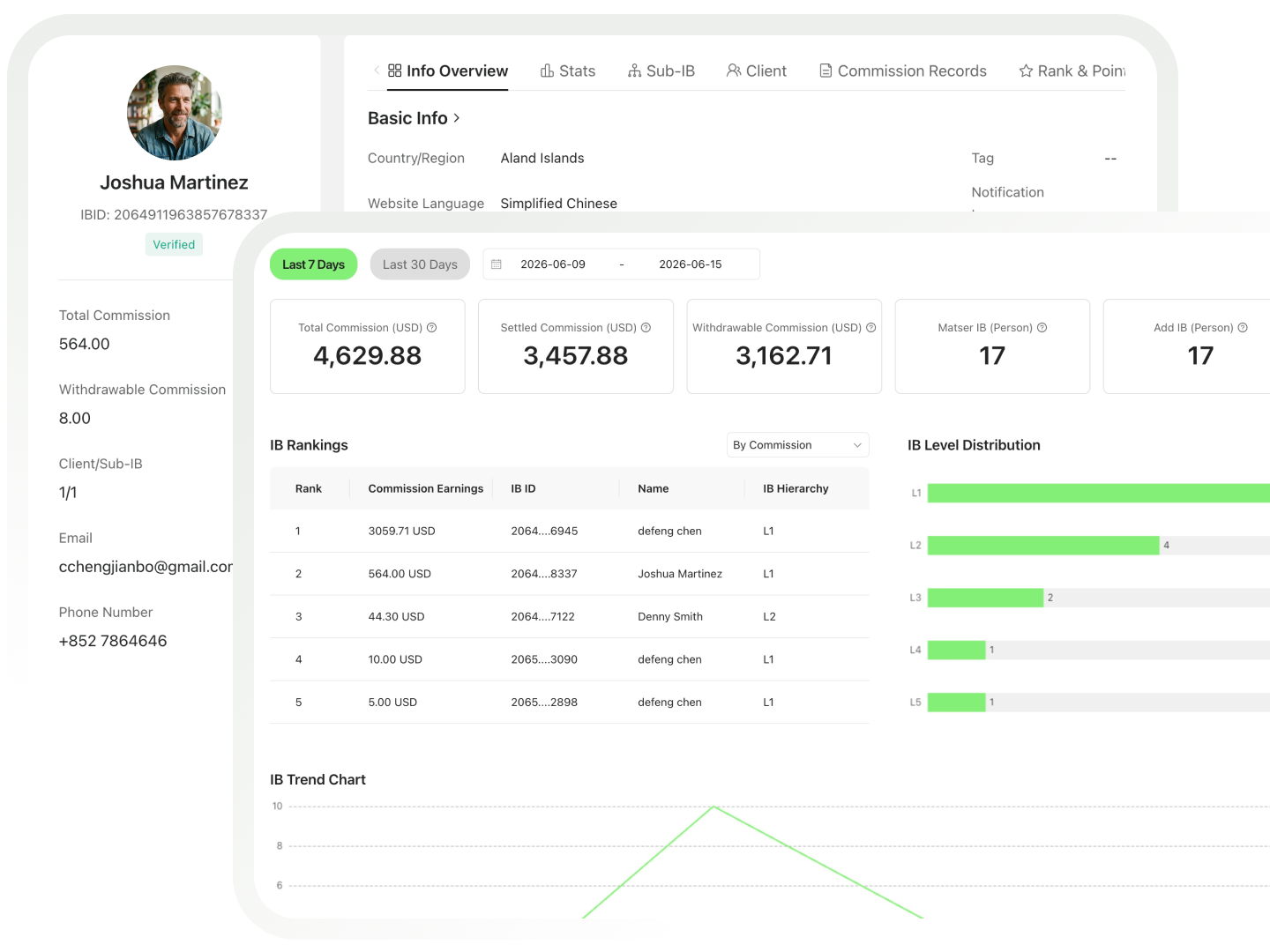Click help icon next to Total Commission (USD)
1270x952 pixels.
[x=432, y=327]
